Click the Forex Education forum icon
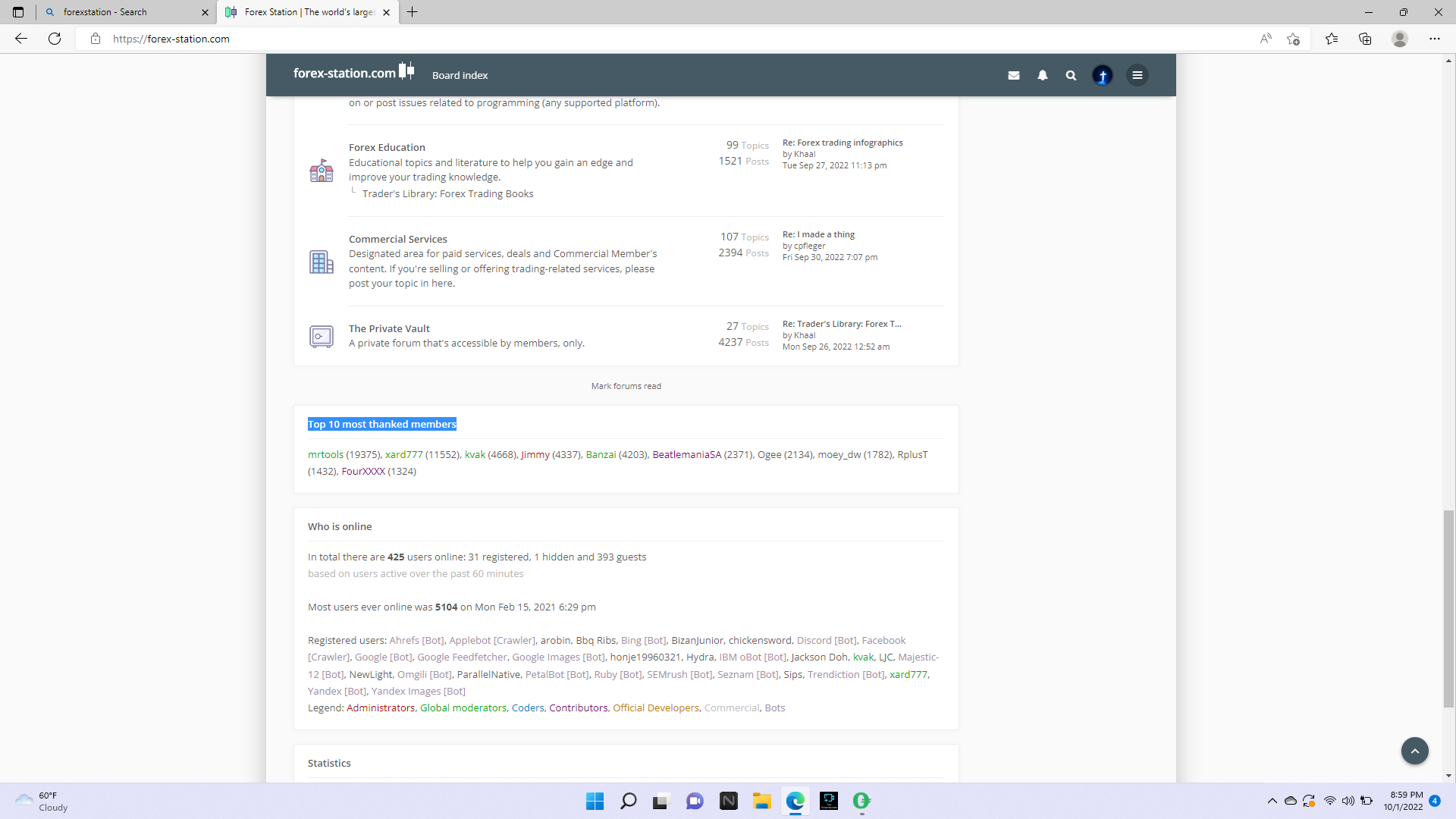Image resolution: width=1456 pixels, height=819 pixels. coord(322,171)
